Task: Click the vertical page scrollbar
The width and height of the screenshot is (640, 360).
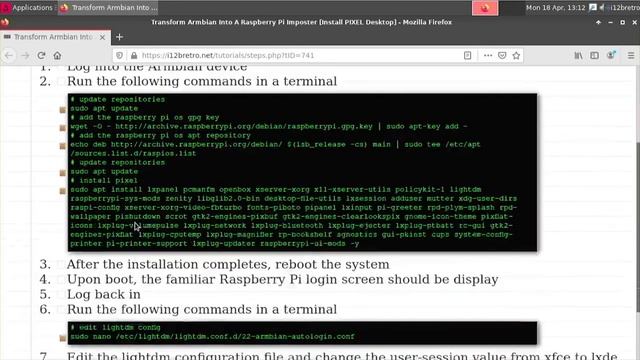Action: pos(637,227)
